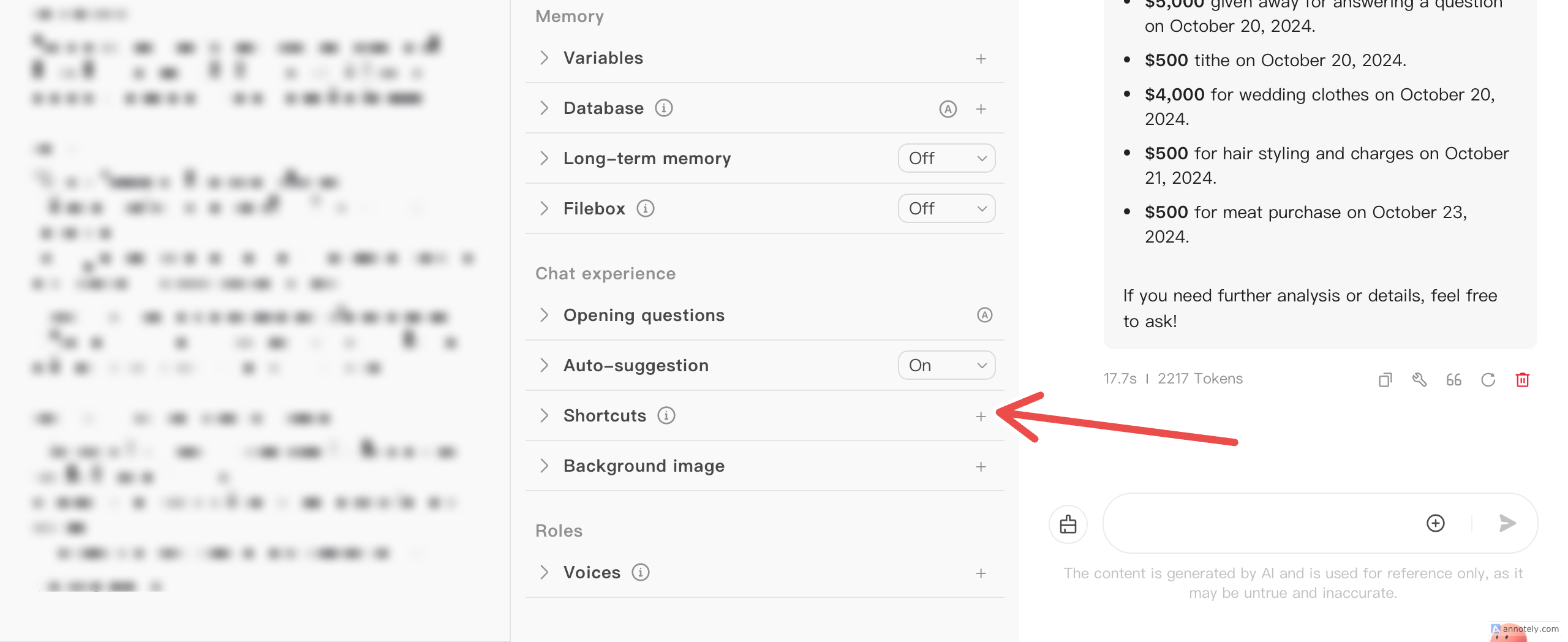Add a Database table with the plus icon
The height and width of the screenshot is (642, 1568).
pyautogui.click(x=981, y=109)
